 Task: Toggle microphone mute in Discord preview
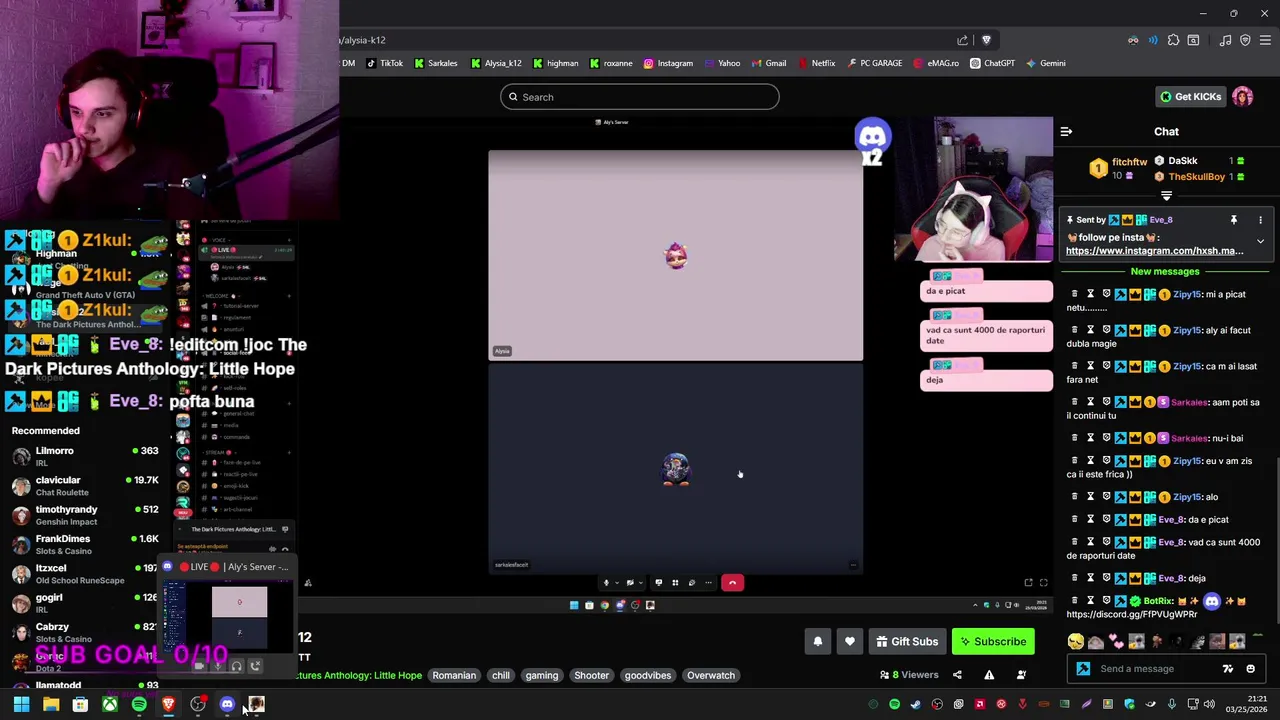click(217, 666)
